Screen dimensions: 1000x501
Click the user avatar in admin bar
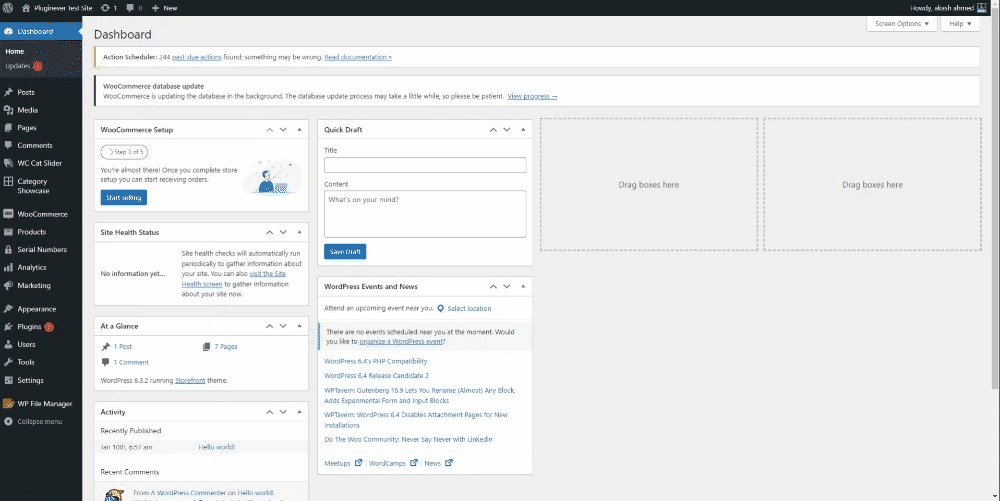[x=982, y=8]
